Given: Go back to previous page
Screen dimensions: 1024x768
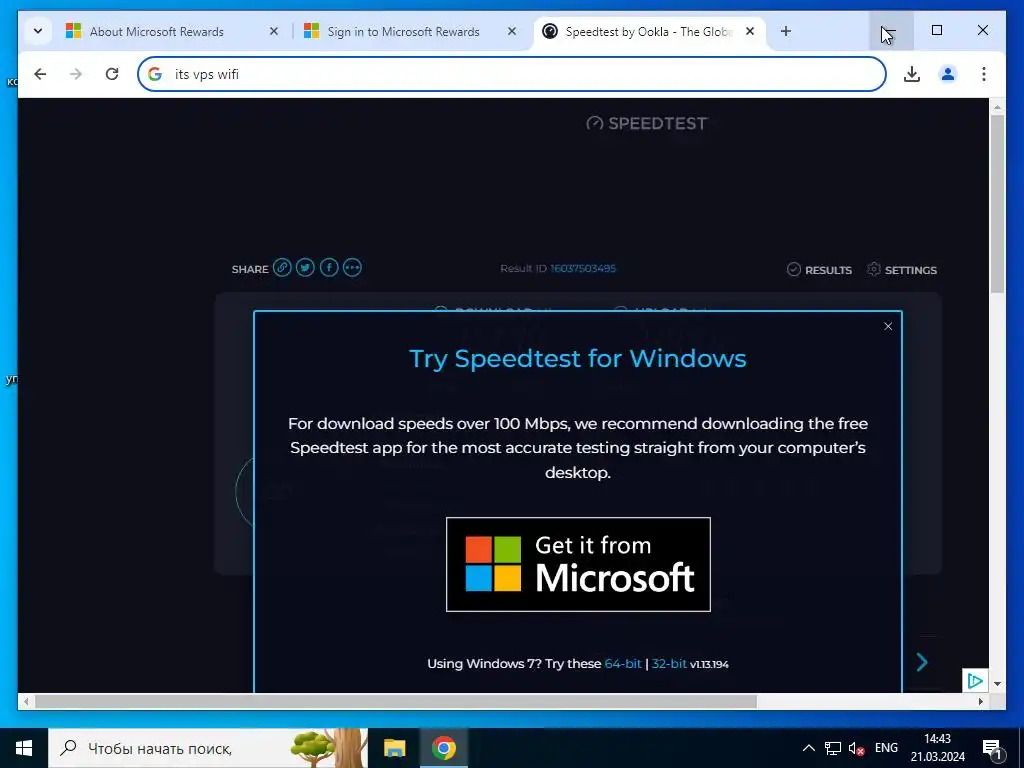Looking at the screenshot, I should (x=40, y=74).
